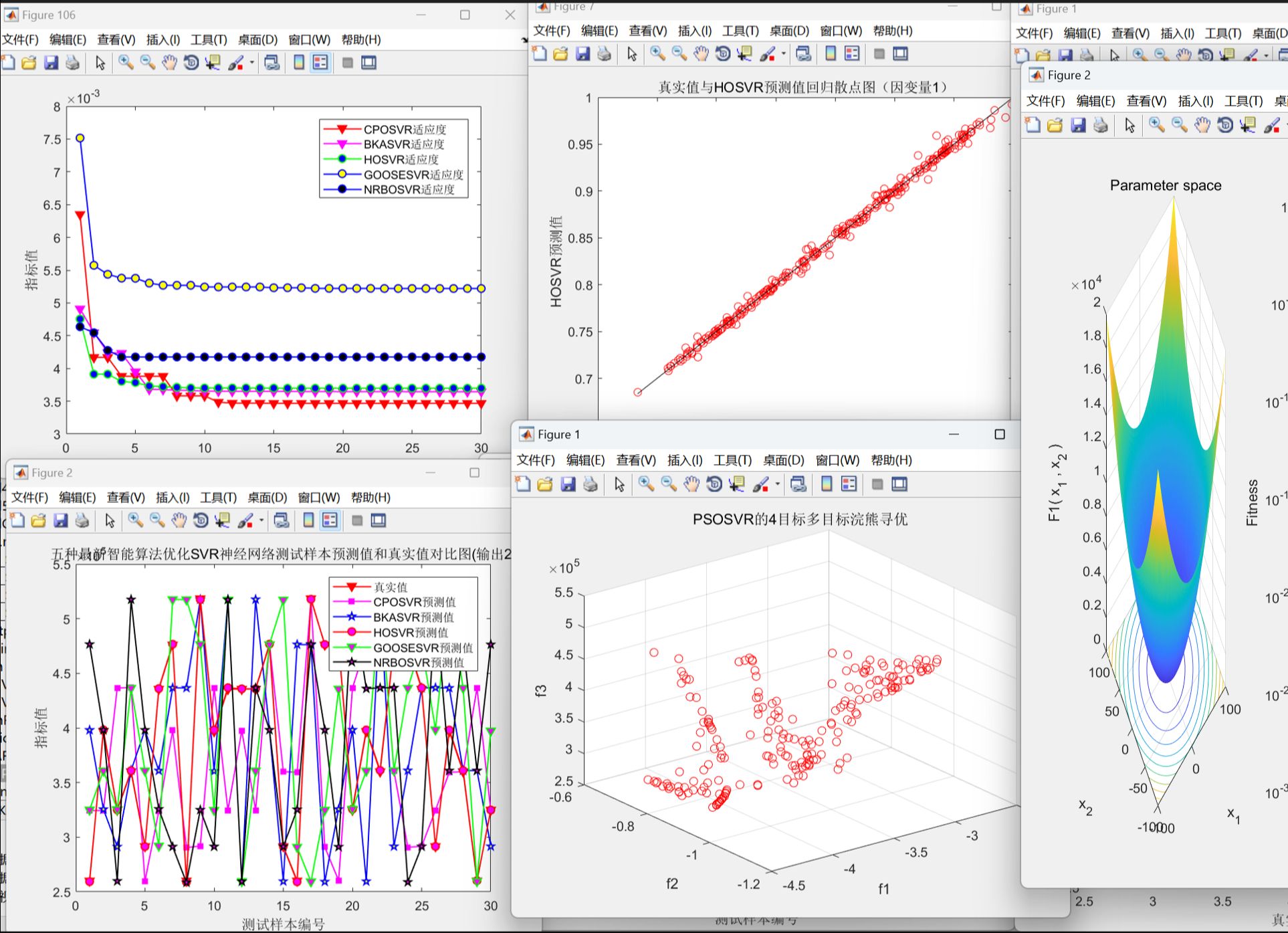
Task: Click GOOSESVR适应度 yellow legend entry
Action: (x=413, y=175)
